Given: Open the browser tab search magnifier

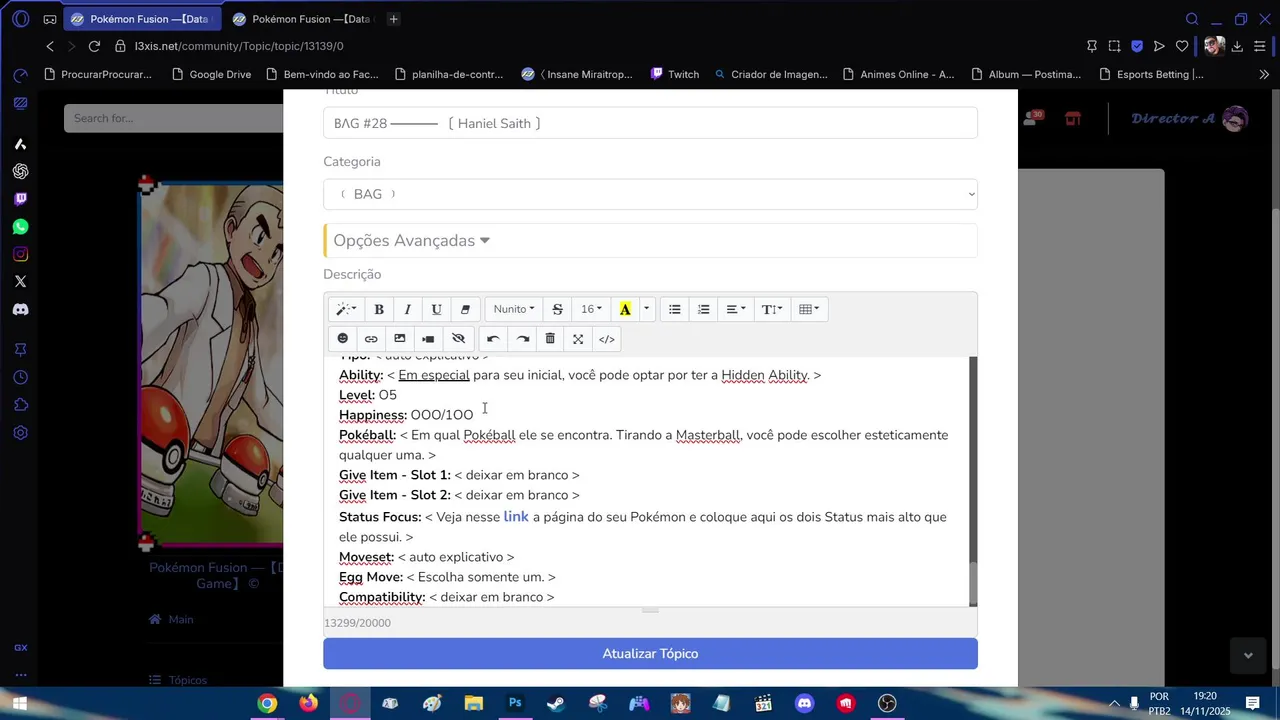Looking at the screenshot, I should coord(1192,19).
